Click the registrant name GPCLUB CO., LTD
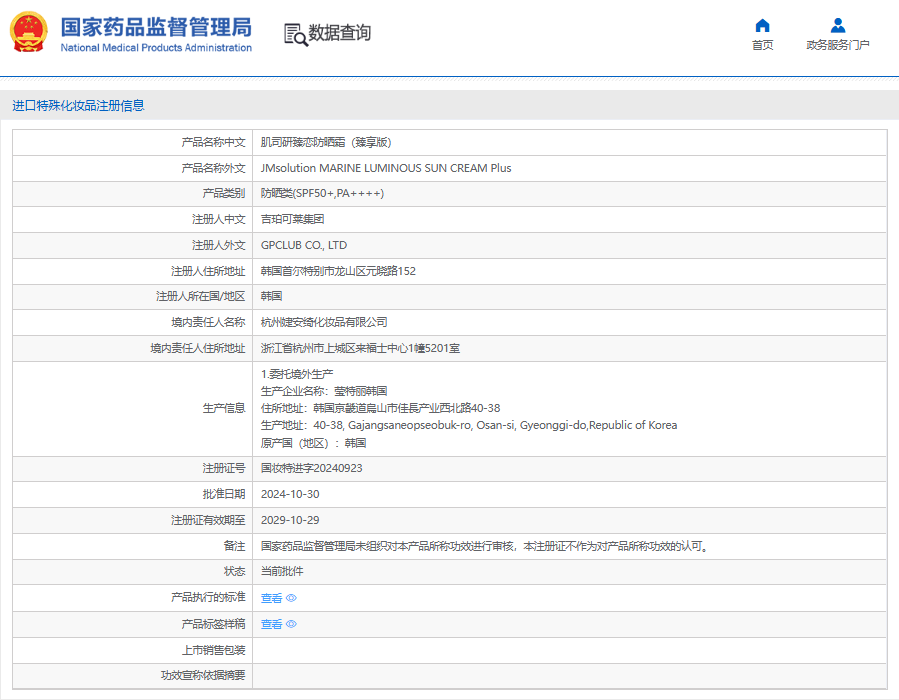The image size is (899, 700). coord(304,245)
